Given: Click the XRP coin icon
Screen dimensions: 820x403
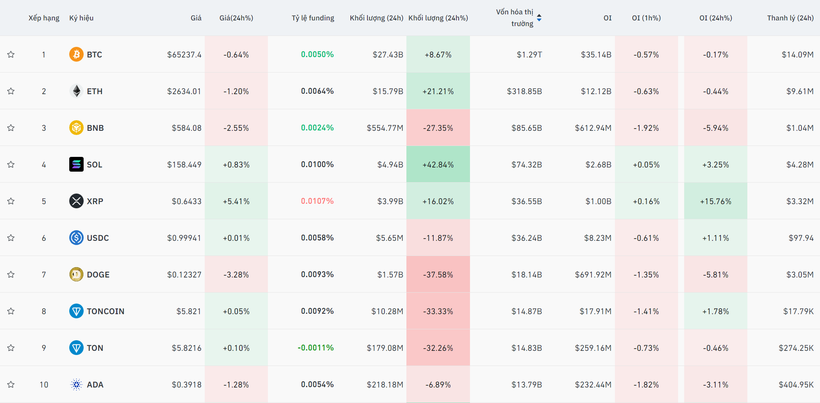Looking at the screenshot, I should (x=76, y=201).
